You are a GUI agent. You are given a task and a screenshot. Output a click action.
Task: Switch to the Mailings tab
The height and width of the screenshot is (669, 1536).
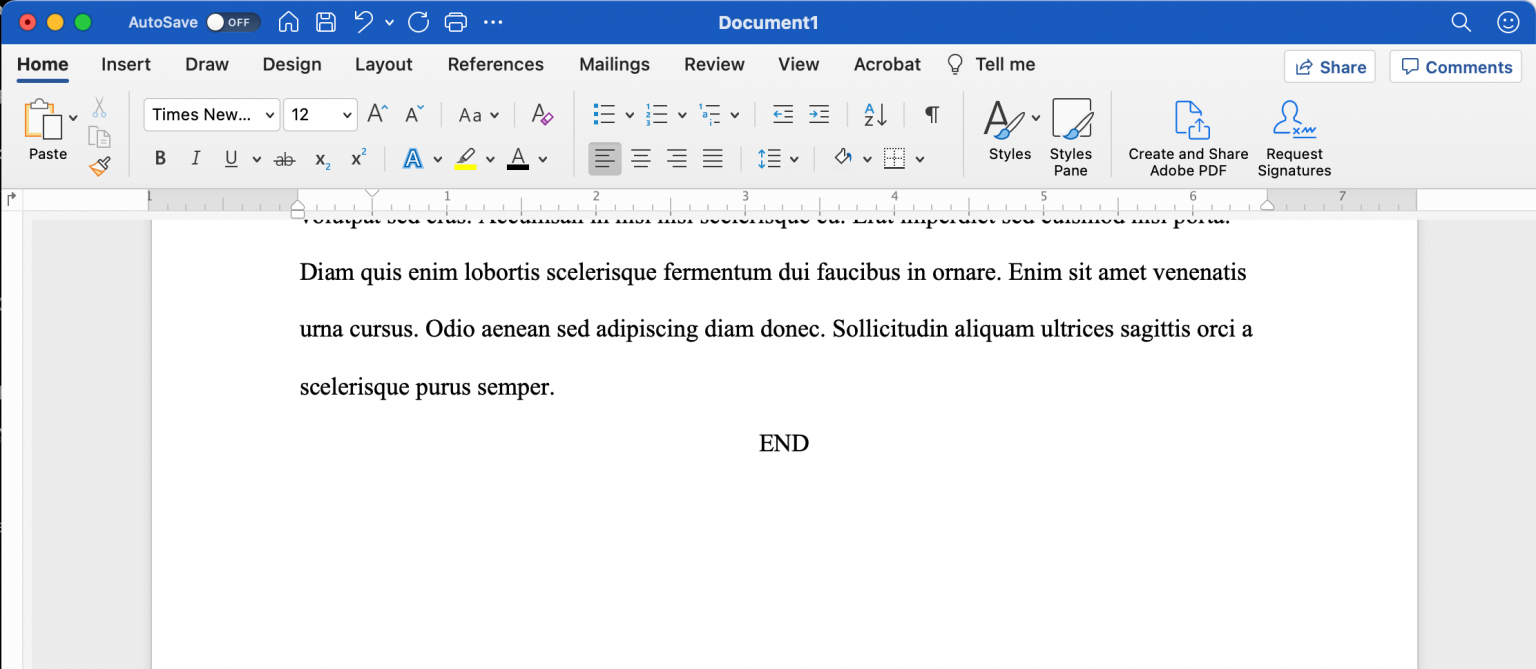(614, 64)
